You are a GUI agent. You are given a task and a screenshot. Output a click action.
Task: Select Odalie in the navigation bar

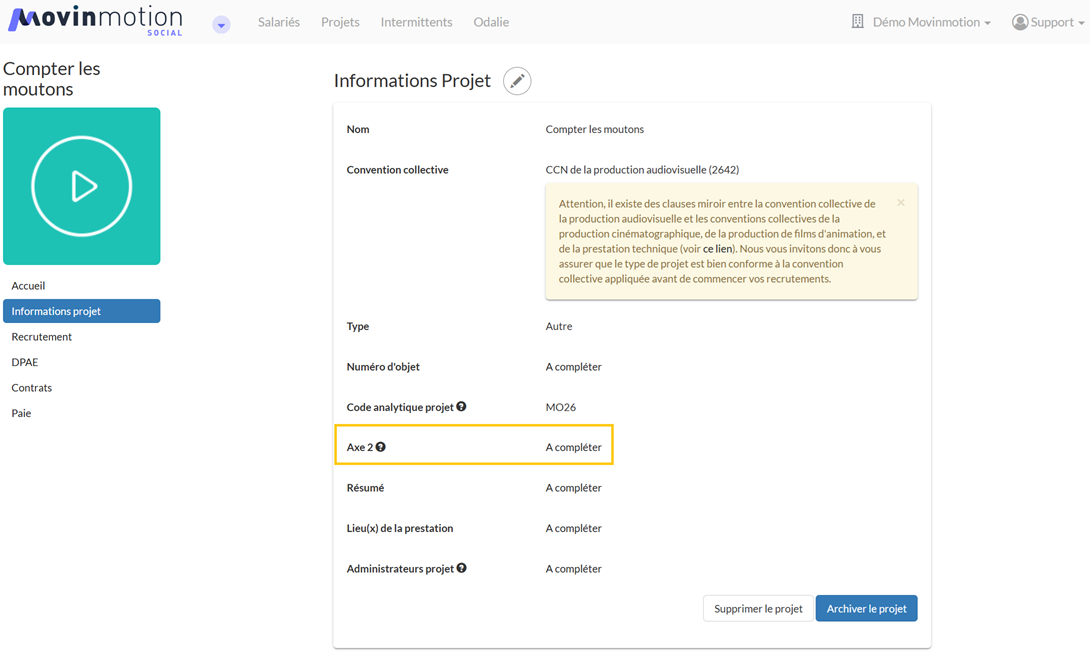coord(491,22)
